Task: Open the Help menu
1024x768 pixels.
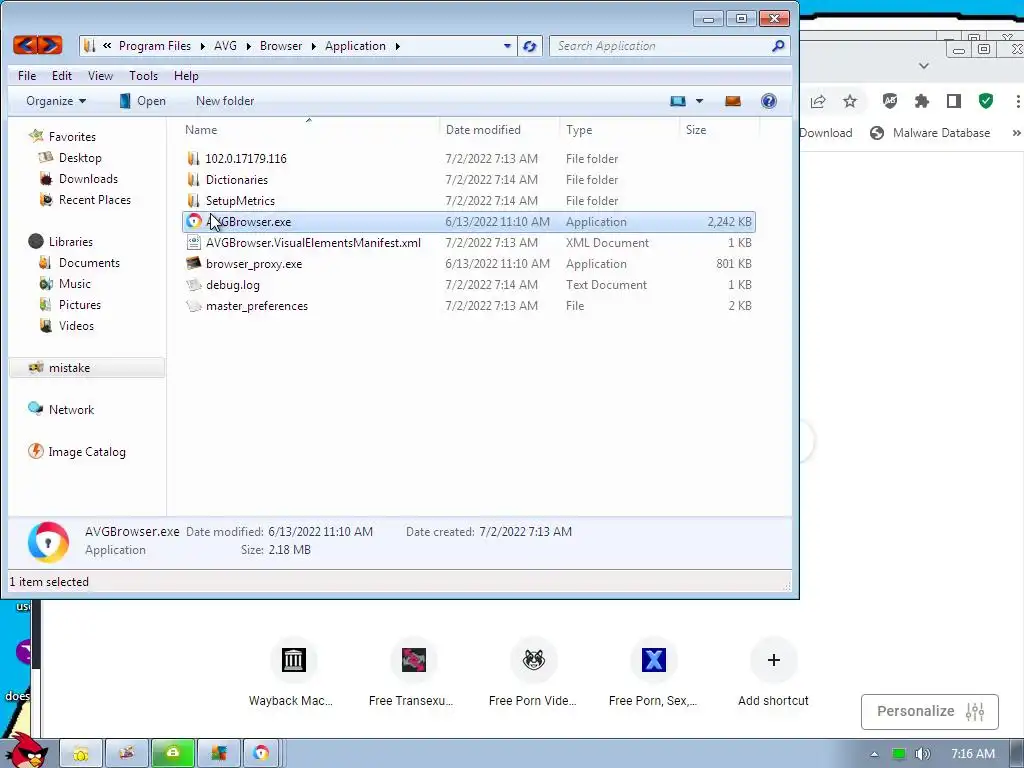Action: (x=186, y=76)
